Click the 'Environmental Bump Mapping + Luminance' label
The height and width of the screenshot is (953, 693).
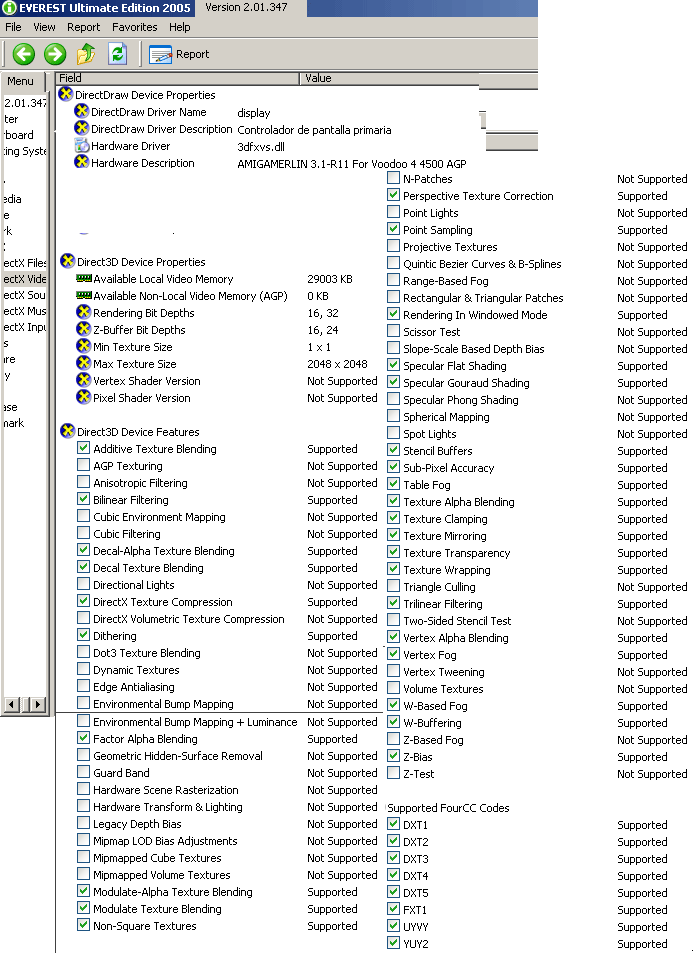(195, 722)
